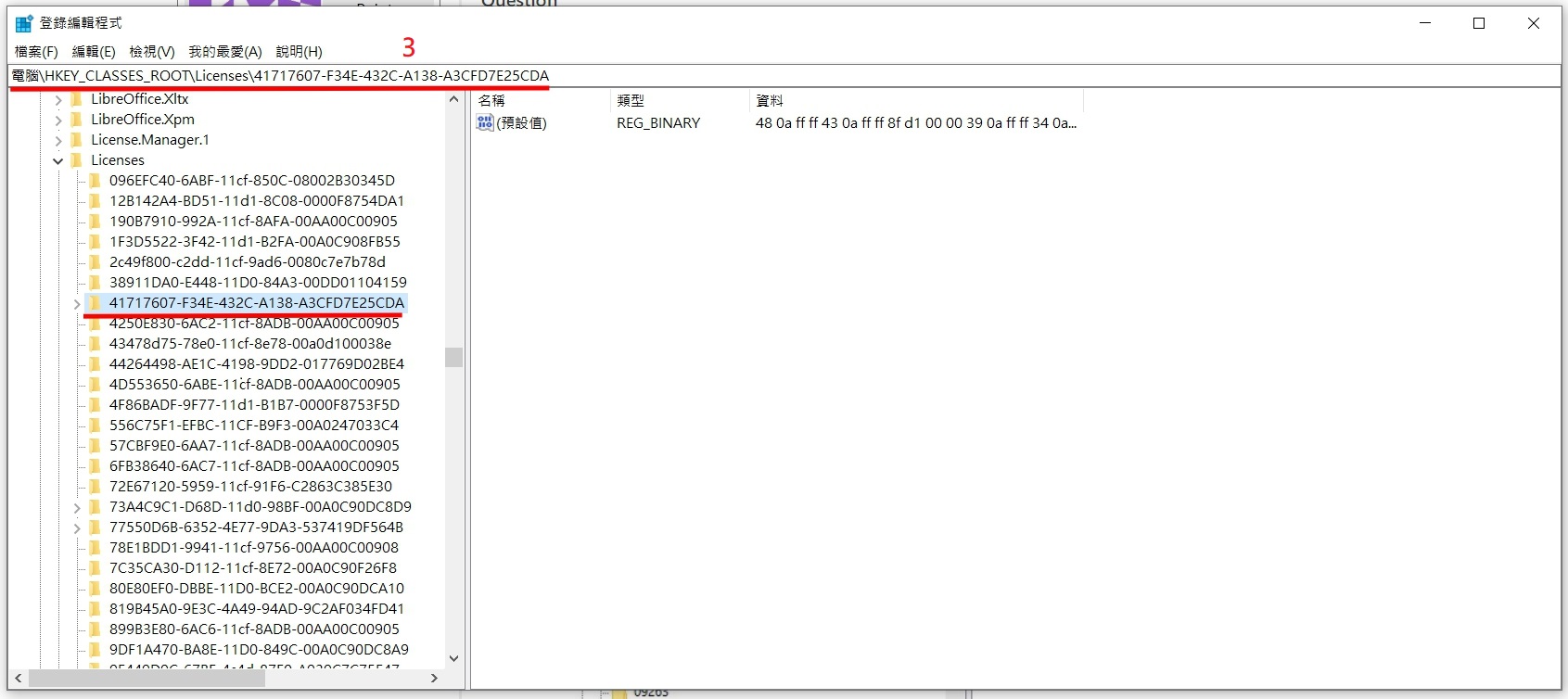
Task: Click folder icon of 2c49f800-c2dd key
Action: click(95, 262)
